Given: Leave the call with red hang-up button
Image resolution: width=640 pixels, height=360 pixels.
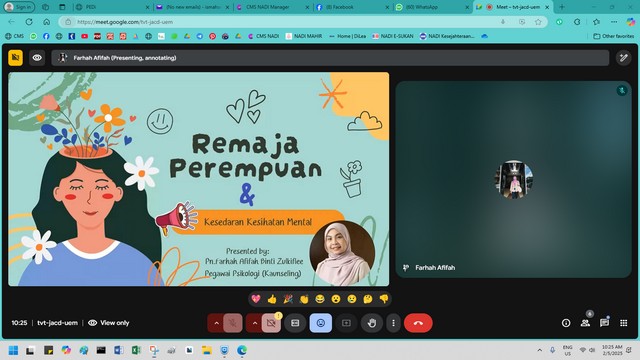Looking at the screenshot, I should click(x=418, y=323).
